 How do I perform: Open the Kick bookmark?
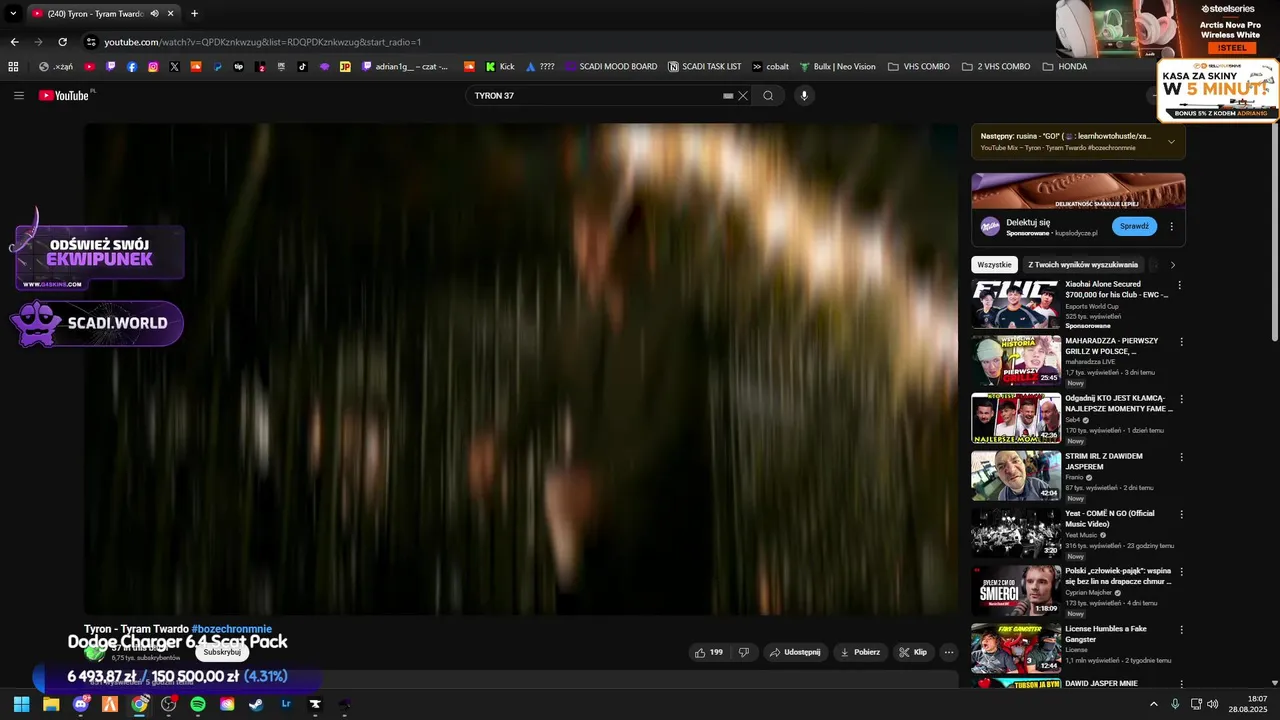(500, 67)
